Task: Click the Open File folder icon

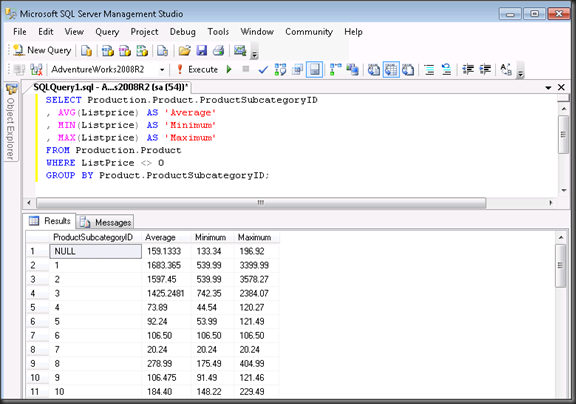Action: point(184,51)
